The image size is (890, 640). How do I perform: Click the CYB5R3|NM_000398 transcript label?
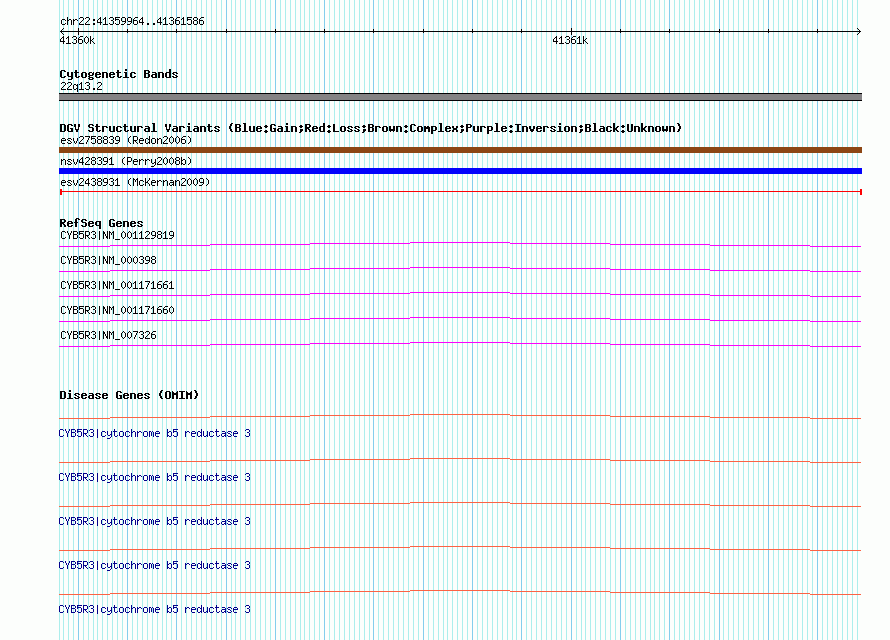[108, 260]
